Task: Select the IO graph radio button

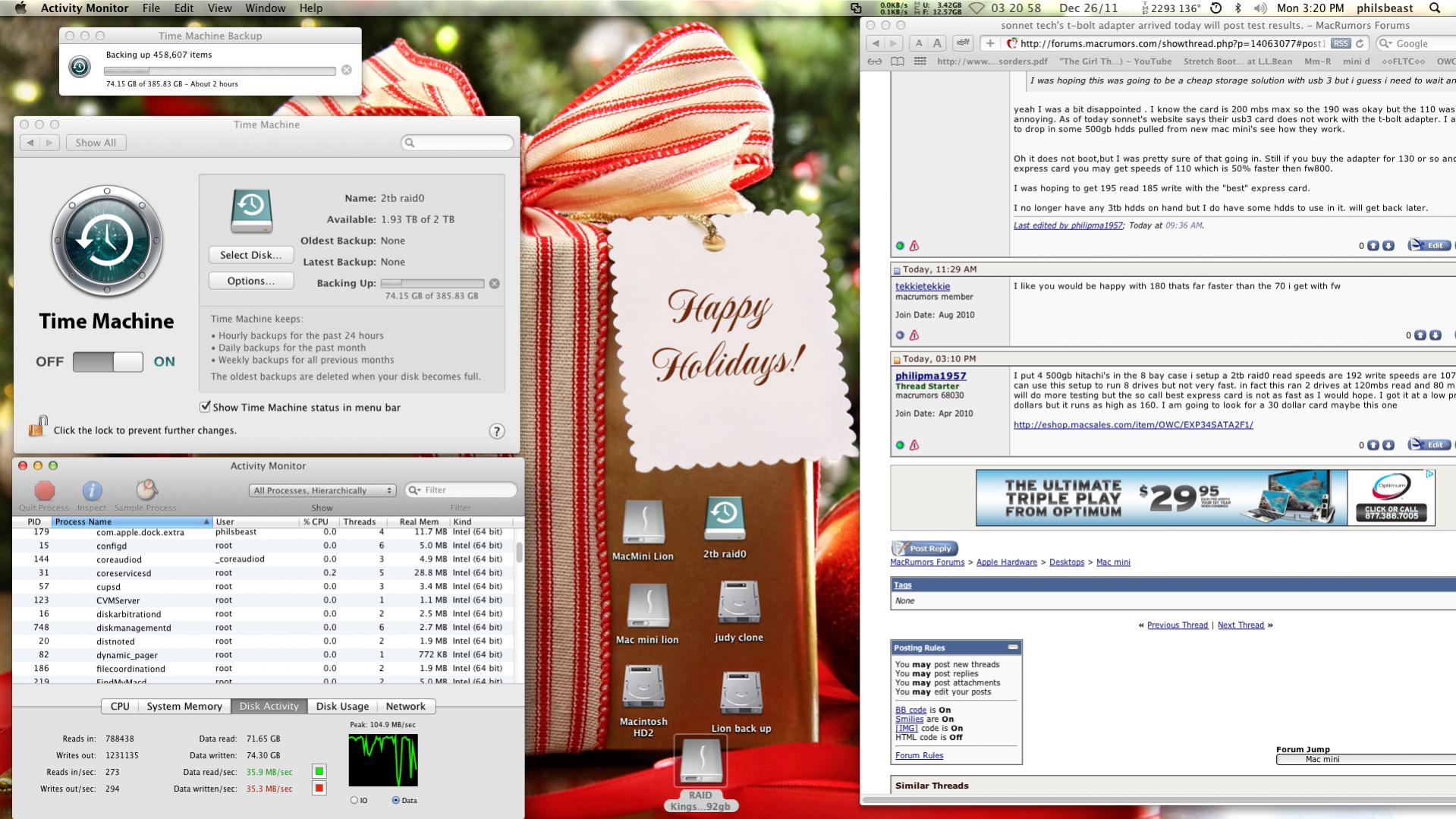Action: coord(354,800)
